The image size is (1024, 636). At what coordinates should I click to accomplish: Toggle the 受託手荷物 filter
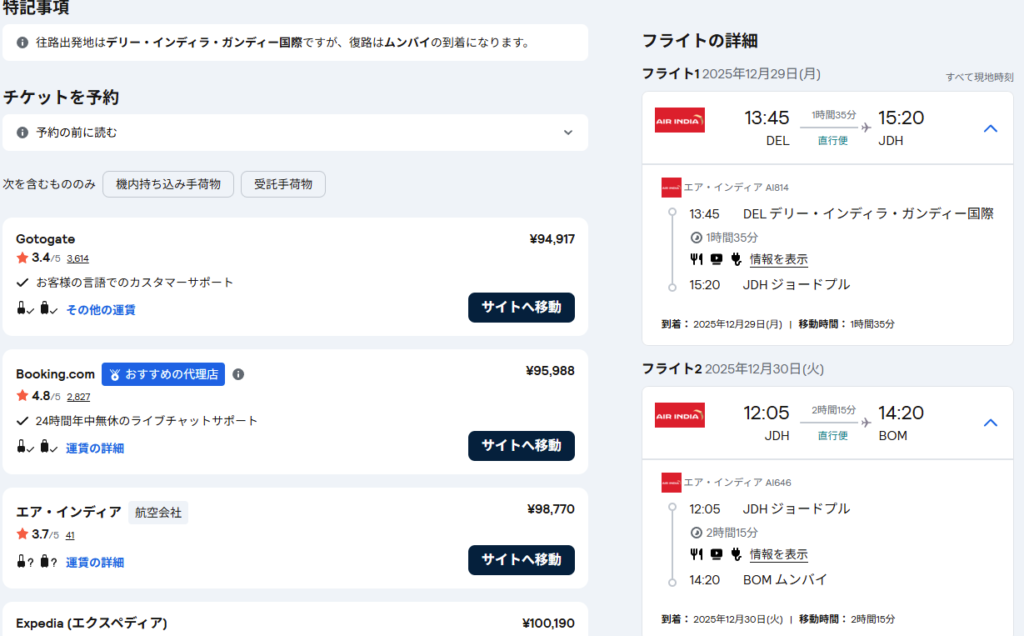pos(283,184)
